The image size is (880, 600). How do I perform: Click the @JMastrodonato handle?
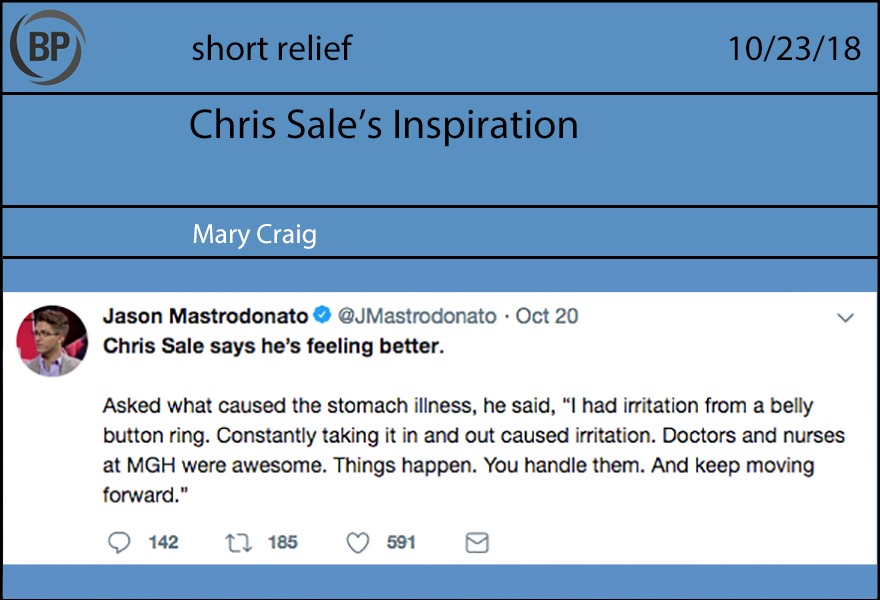tap(417, 317)
